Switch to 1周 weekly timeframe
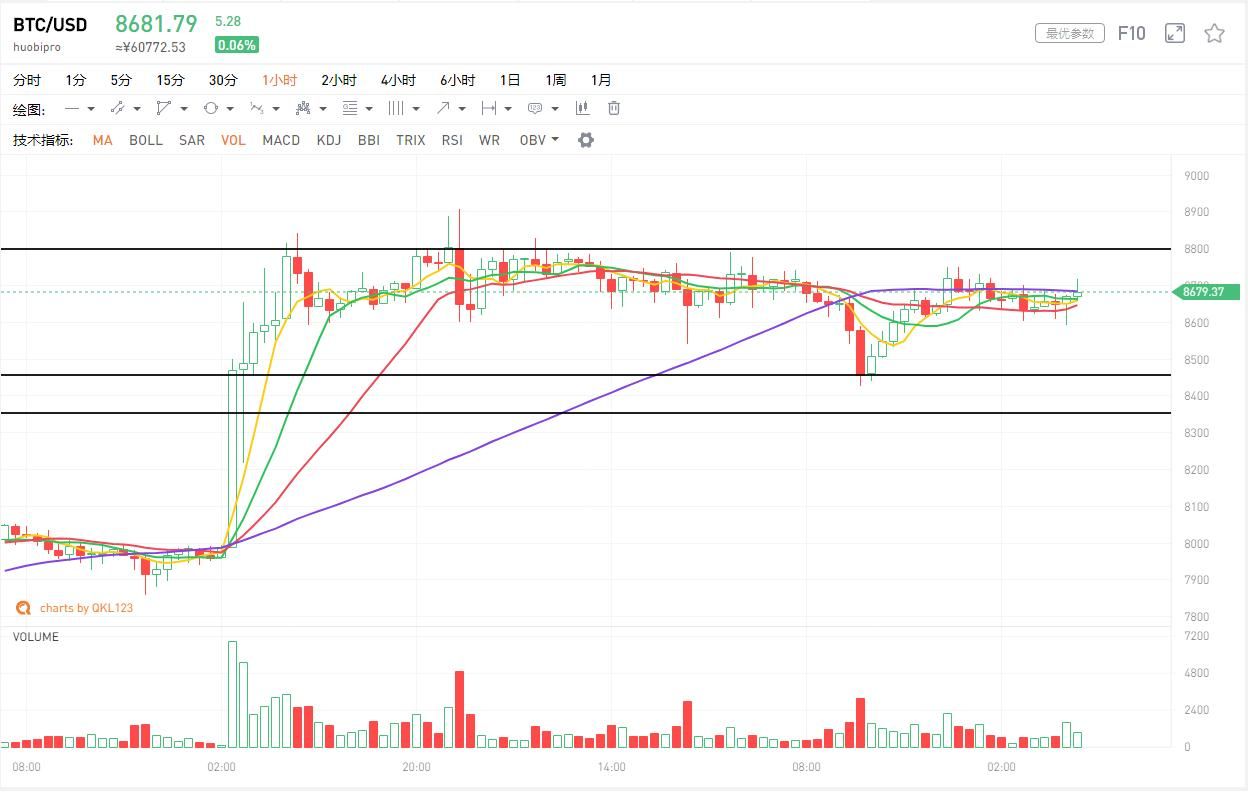 coord(556,80)
